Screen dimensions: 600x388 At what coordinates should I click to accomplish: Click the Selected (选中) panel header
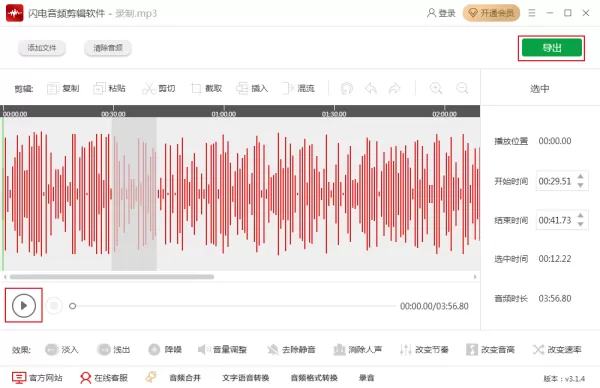[x=540, y=89]
